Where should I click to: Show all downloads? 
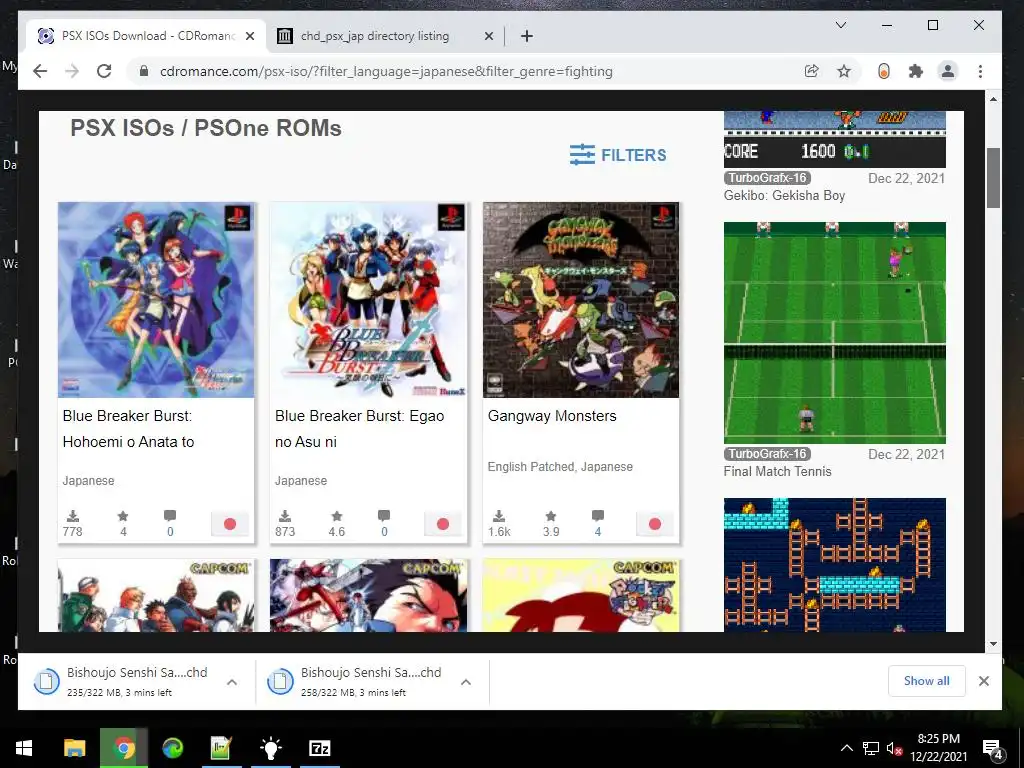(926, 681)
